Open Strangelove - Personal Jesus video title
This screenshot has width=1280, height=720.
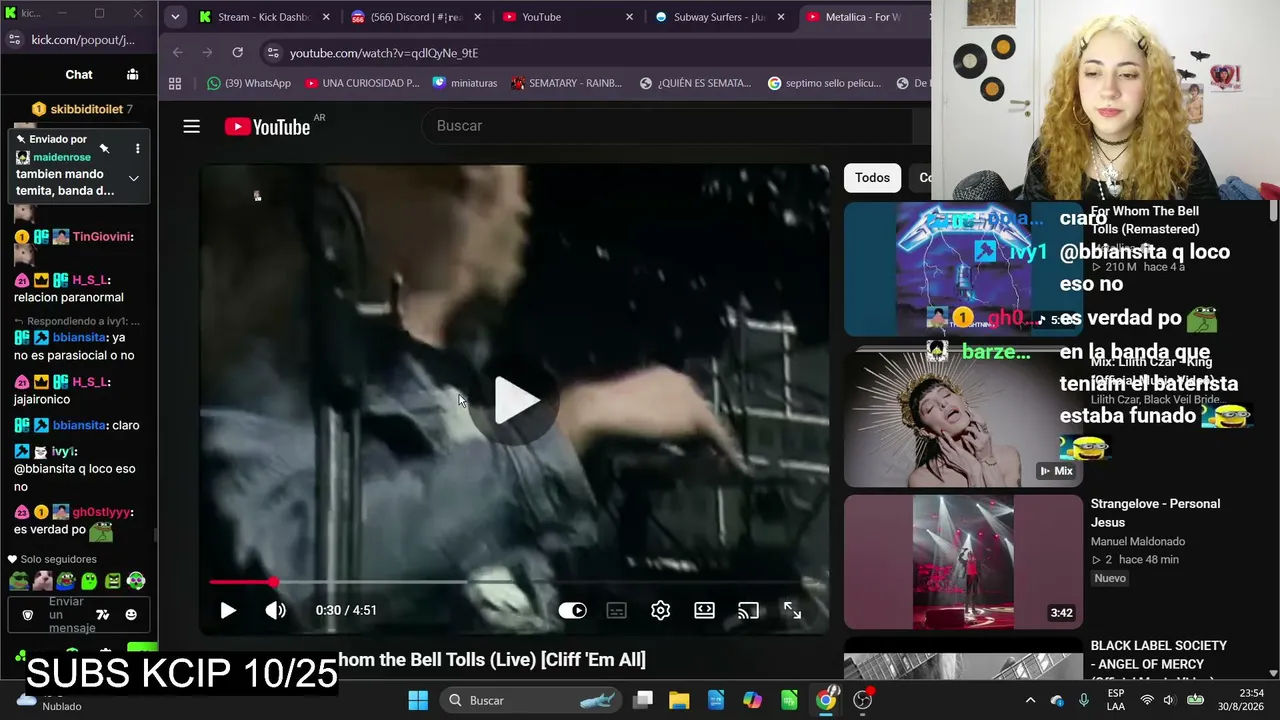pos(1155,513)
